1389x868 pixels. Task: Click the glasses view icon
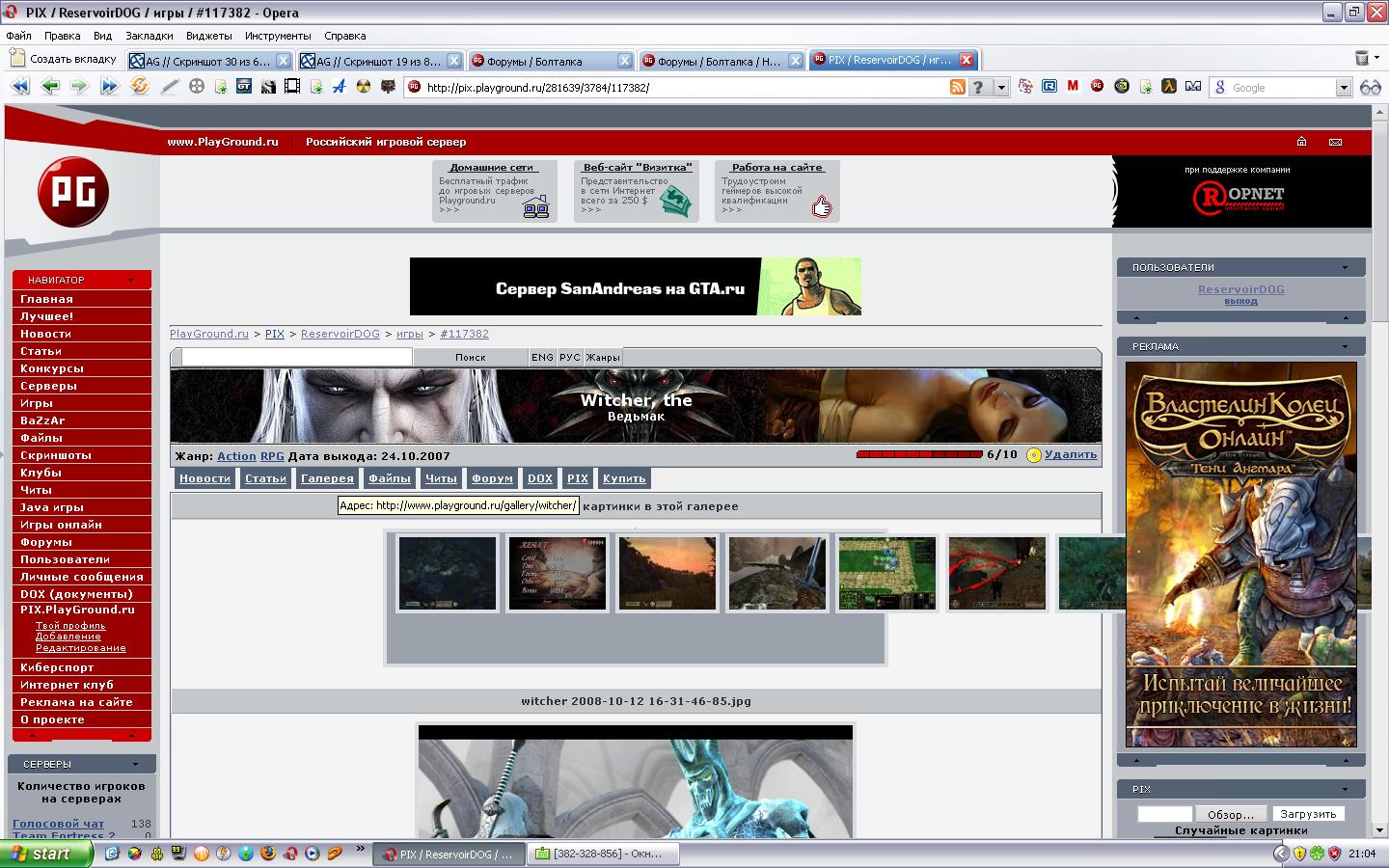click(1370, 88)
